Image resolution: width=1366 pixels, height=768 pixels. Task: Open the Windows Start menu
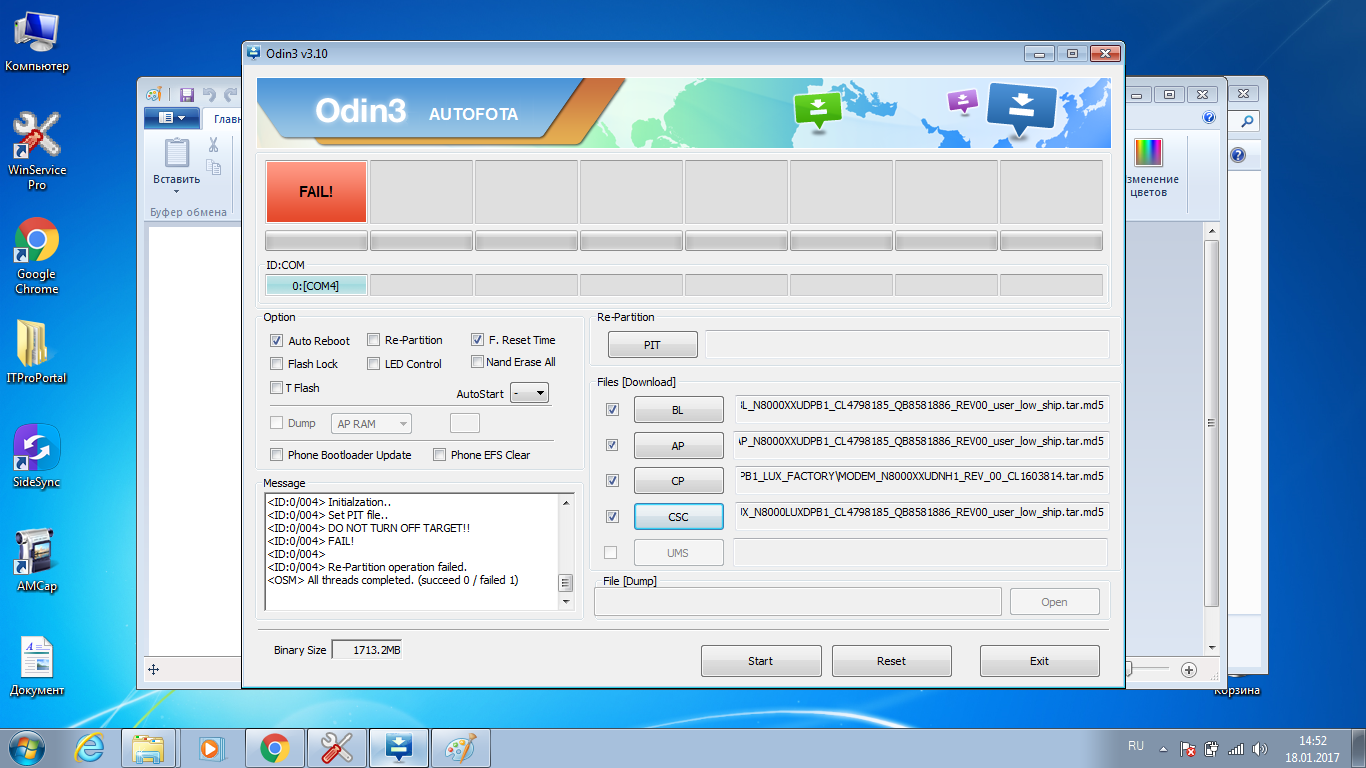click(27, 747)
